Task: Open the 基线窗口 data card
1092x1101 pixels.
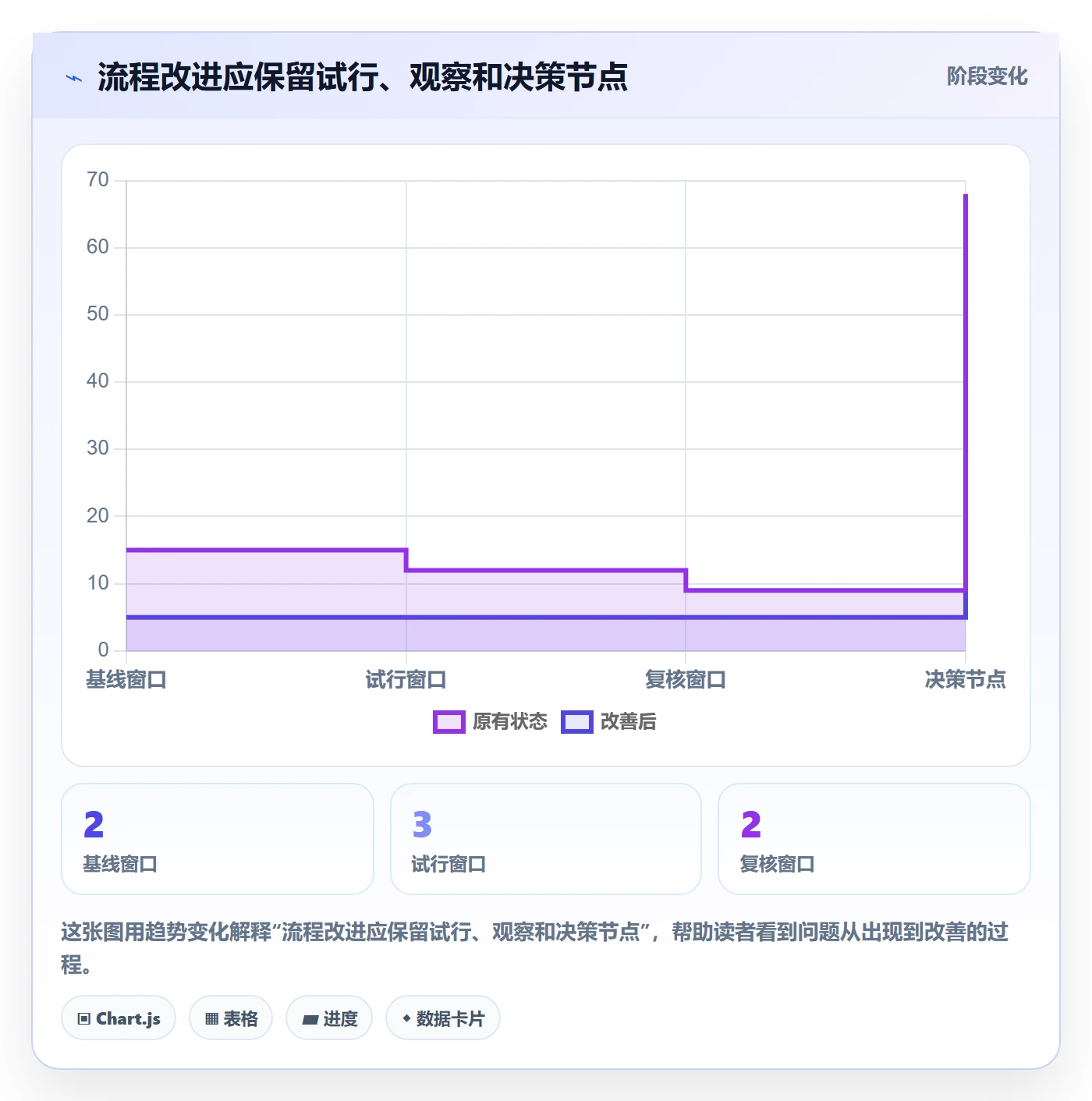Action: tap(218, 839)
